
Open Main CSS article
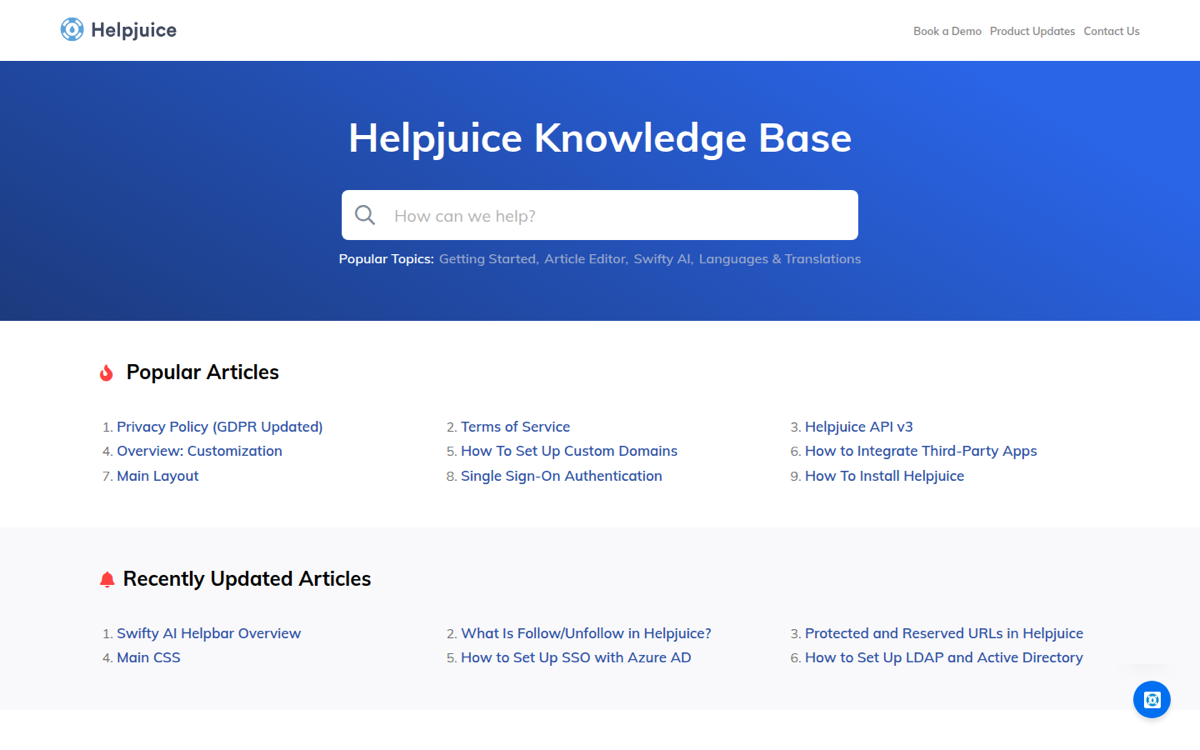[149, 657]
